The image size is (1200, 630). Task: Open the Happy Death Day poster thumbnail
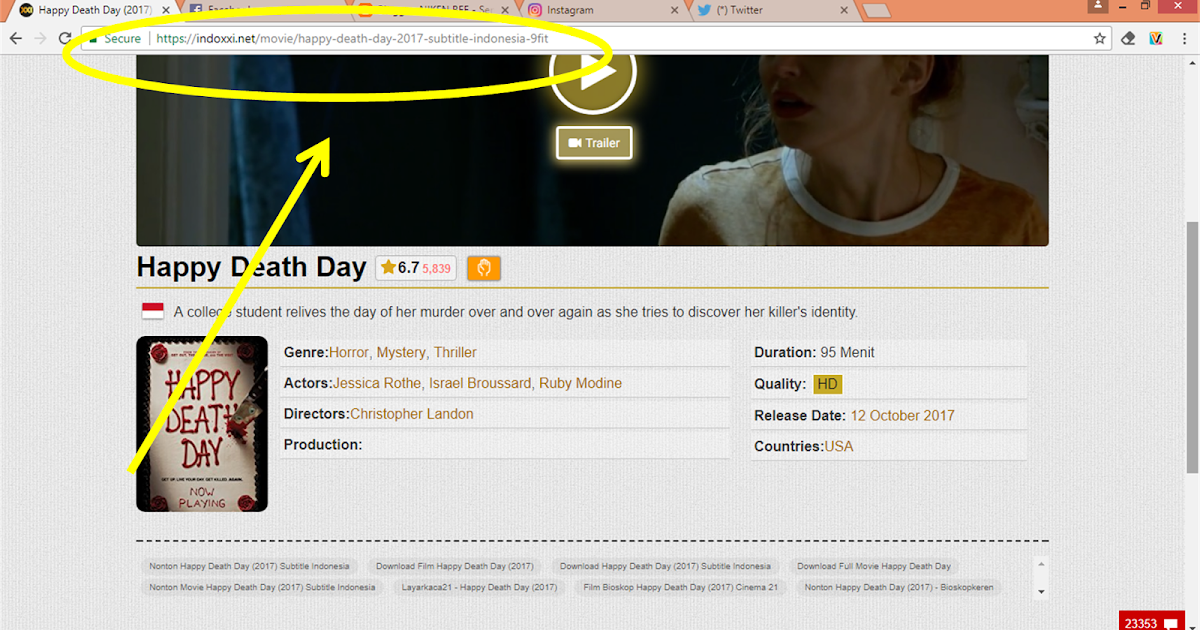click(x=202, y=424)
